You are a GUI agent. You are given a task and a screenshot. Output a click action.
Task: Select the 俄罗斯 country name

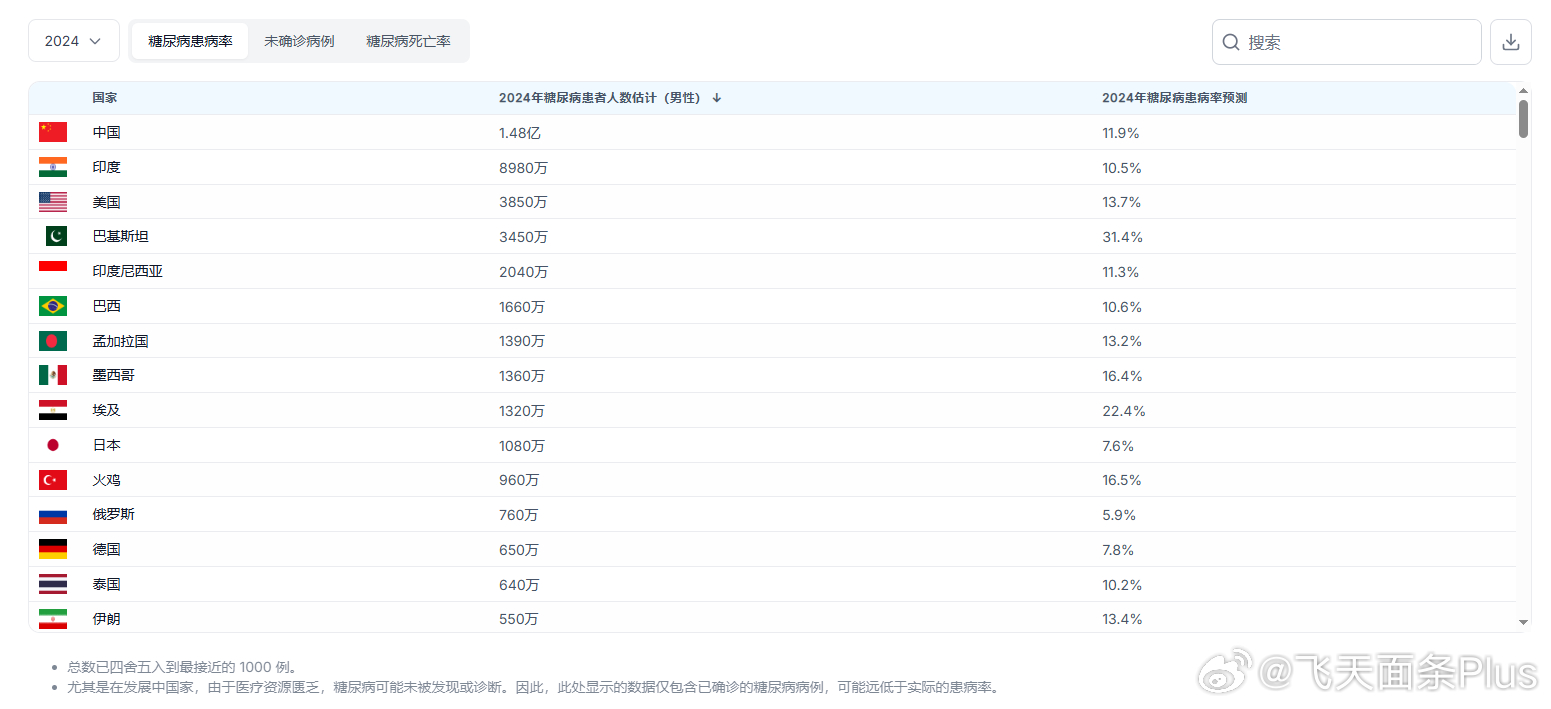pos(113,514)
